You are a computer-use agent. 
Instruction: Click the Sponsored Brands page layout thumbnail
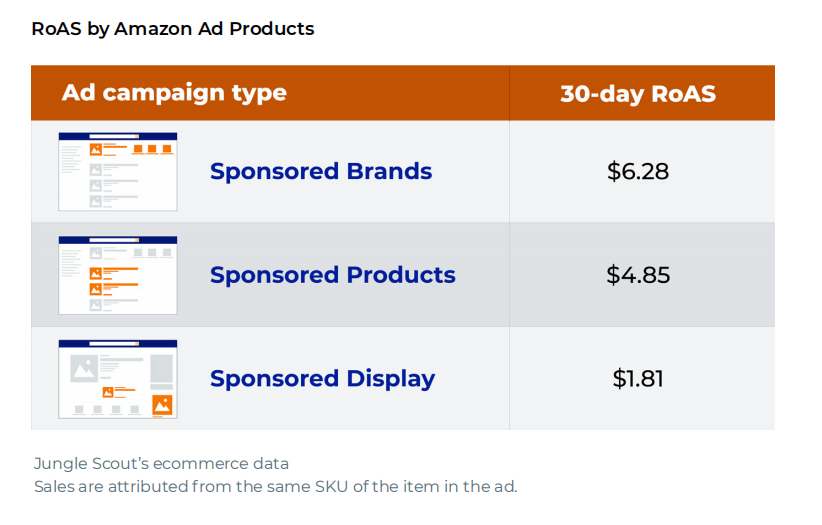(x=118, y=171)
